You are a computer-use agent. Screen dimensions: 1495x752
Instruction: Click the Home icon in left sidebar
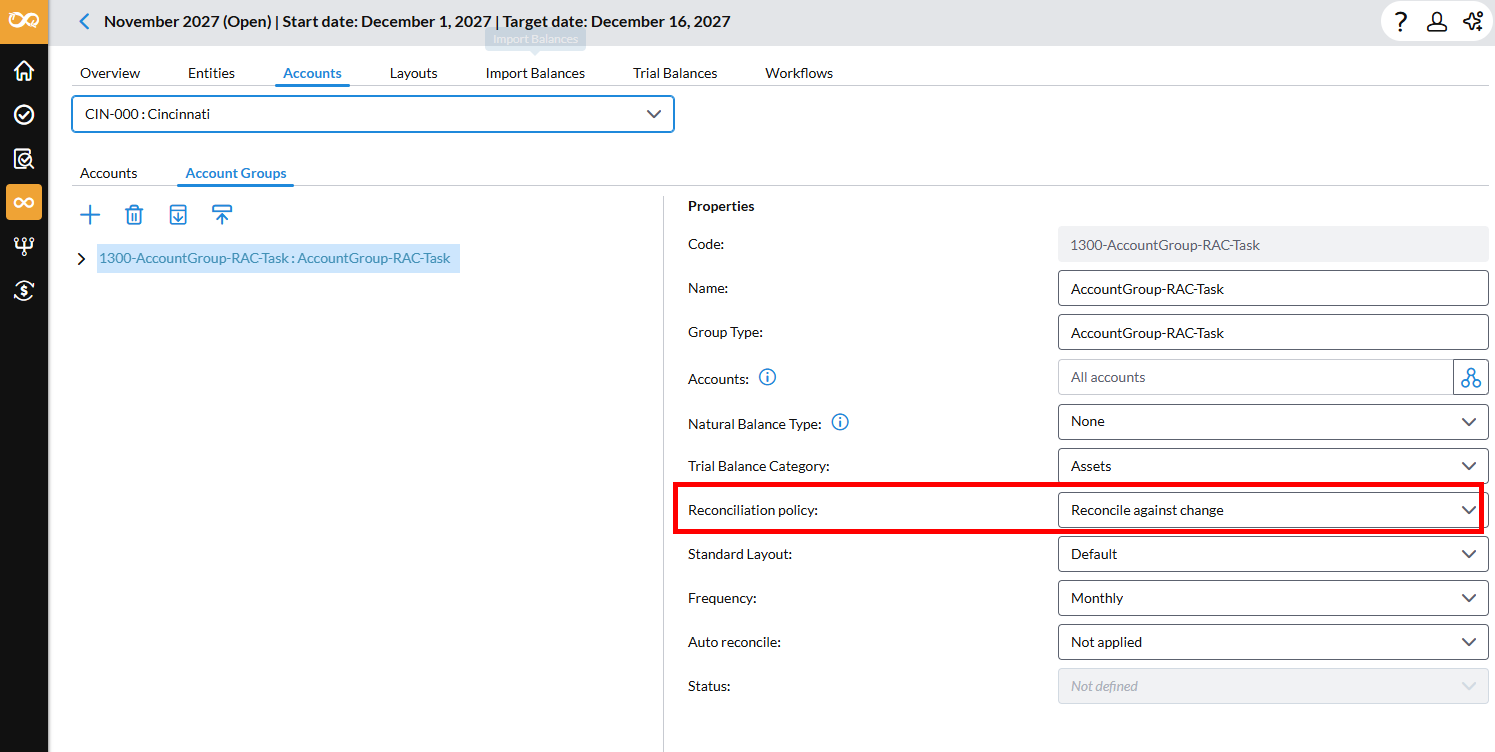24,71
